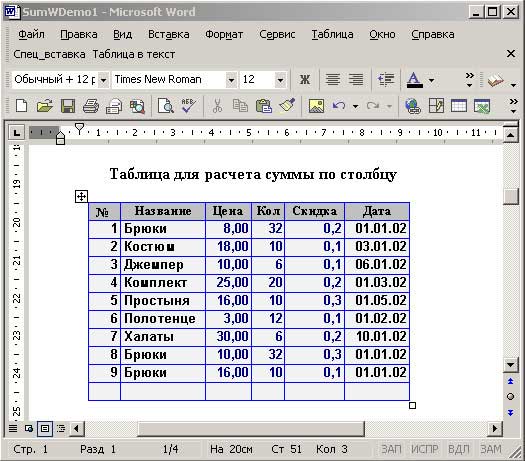Open a file with the Open folder icon
Viewport: 525px width, 461px height.
coord(45,106)
